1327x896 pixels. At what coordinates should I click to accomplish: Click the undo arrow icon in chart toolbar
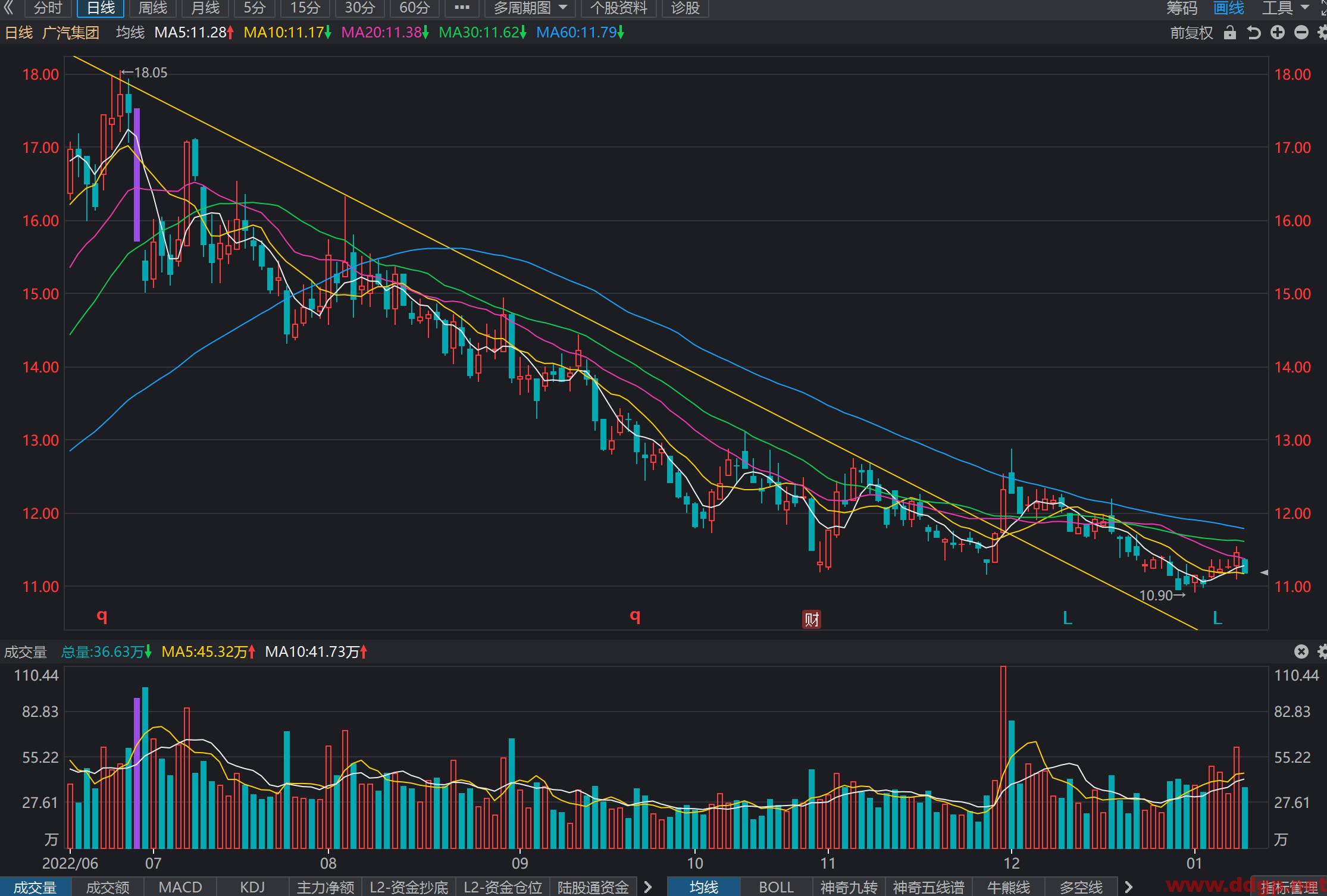pos(1254,33)
